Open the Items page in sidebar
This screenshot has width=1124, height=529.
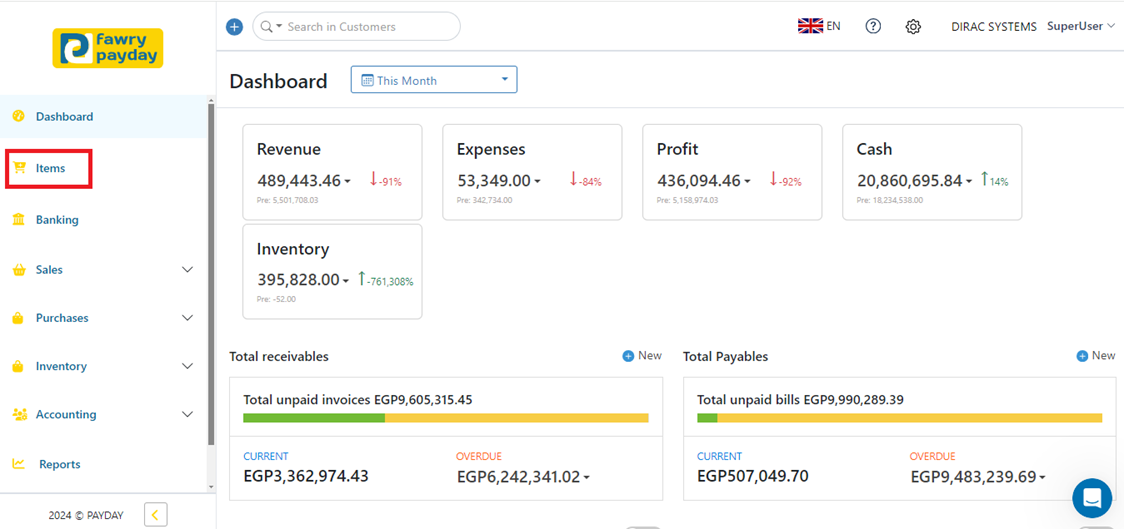coord(50,168)
